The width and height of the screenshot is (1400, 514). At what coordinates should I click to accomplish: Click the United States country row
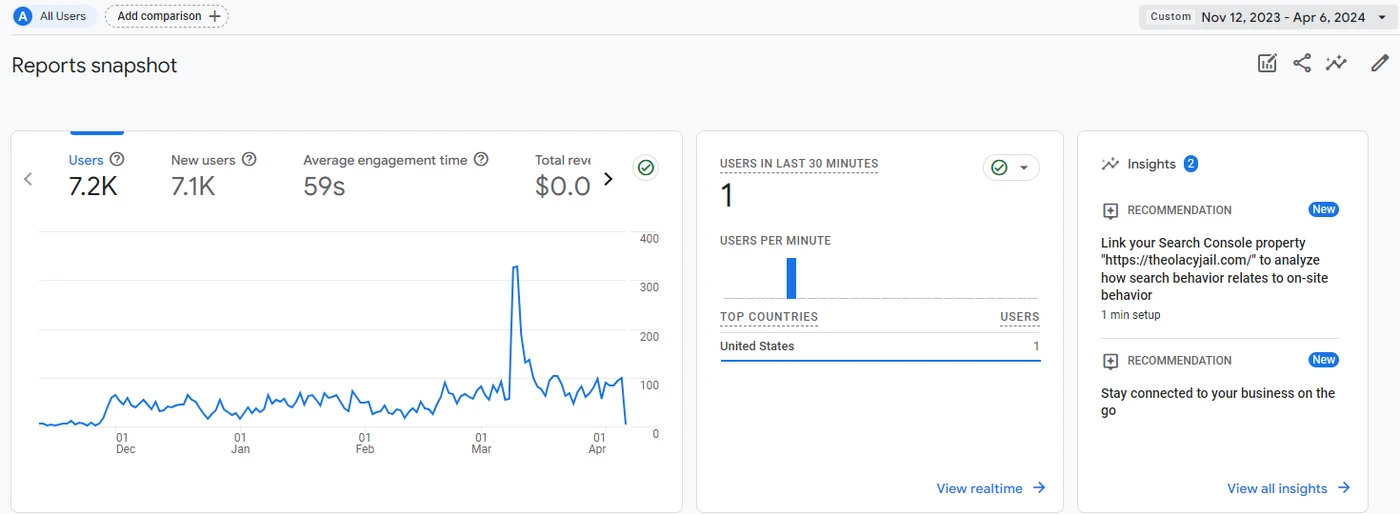click(880, 346)
